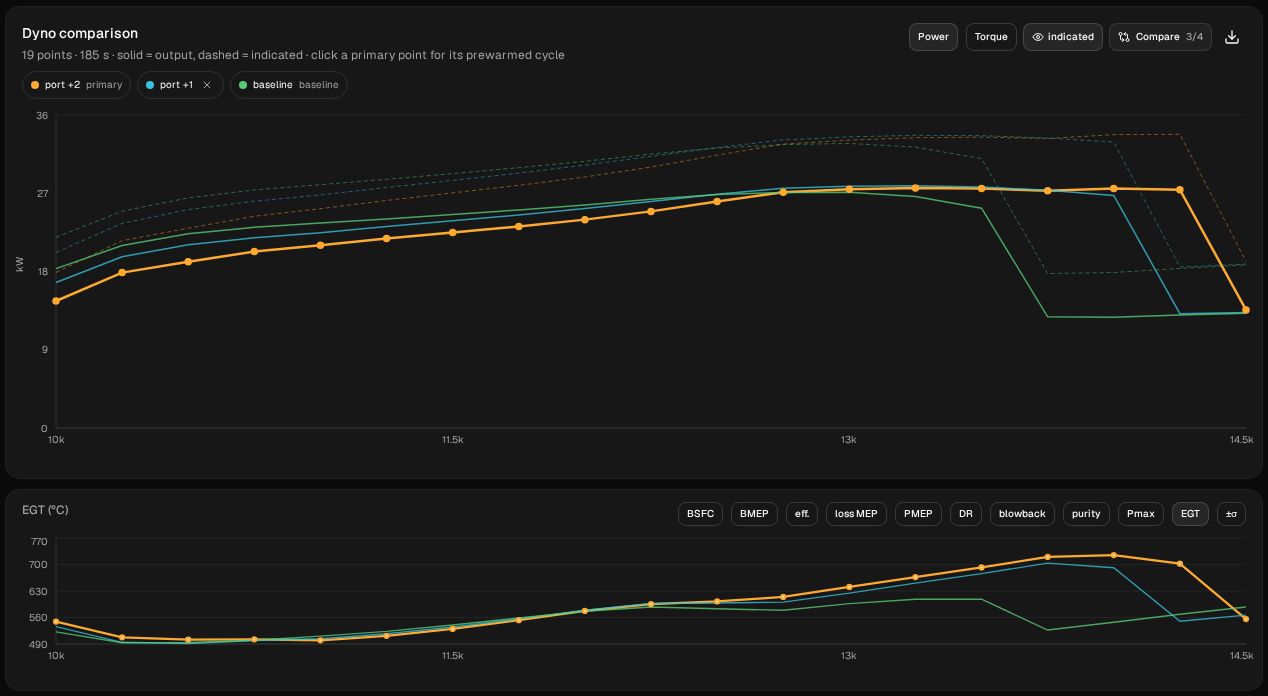Click the first primary point at 10k

pyautogui.click(x=56, y=301)
